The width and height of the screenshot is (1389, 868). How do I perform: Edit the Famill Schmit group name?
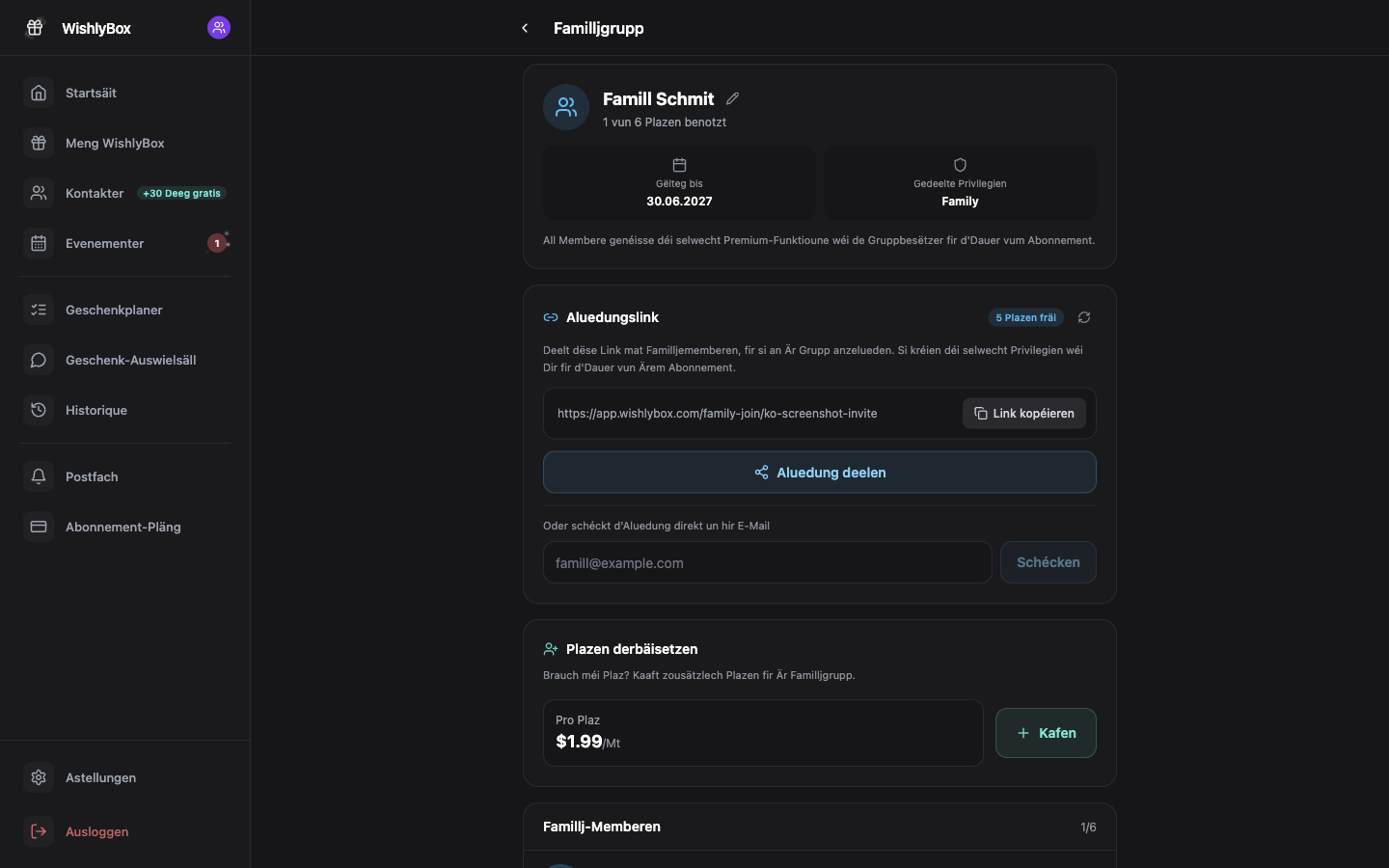point(733,98)
